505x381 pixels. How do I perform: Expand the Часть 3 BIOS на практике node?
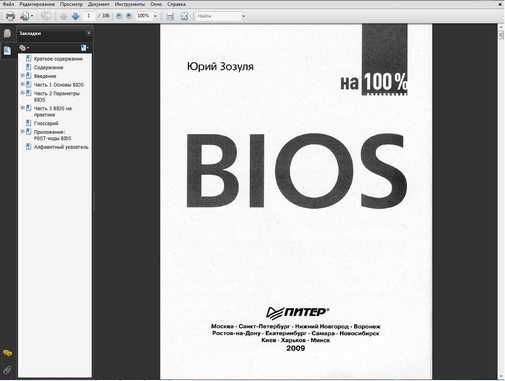coord(22,108)
